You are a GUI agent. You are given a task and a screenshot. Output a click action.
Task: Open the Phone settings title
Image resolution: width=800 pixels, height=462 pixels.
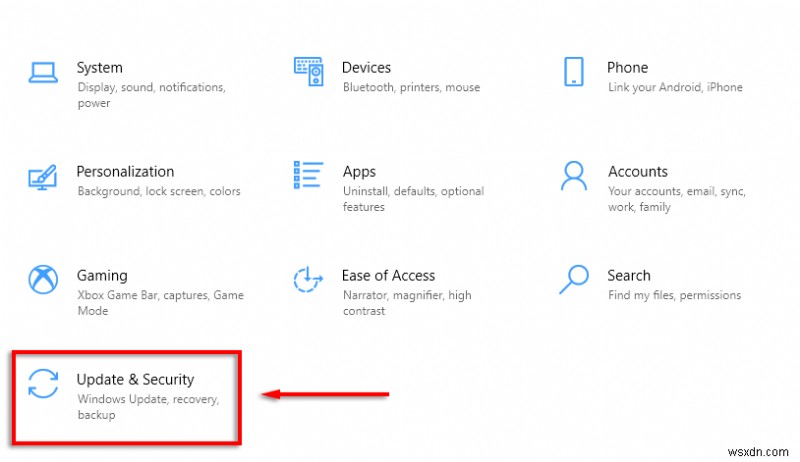628,67
